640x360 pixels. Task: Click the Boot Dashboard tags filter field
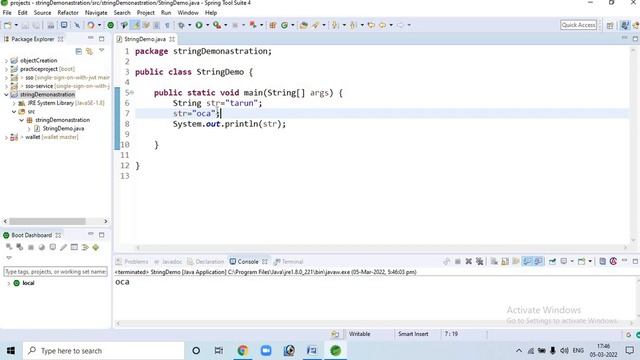point(56,271)
